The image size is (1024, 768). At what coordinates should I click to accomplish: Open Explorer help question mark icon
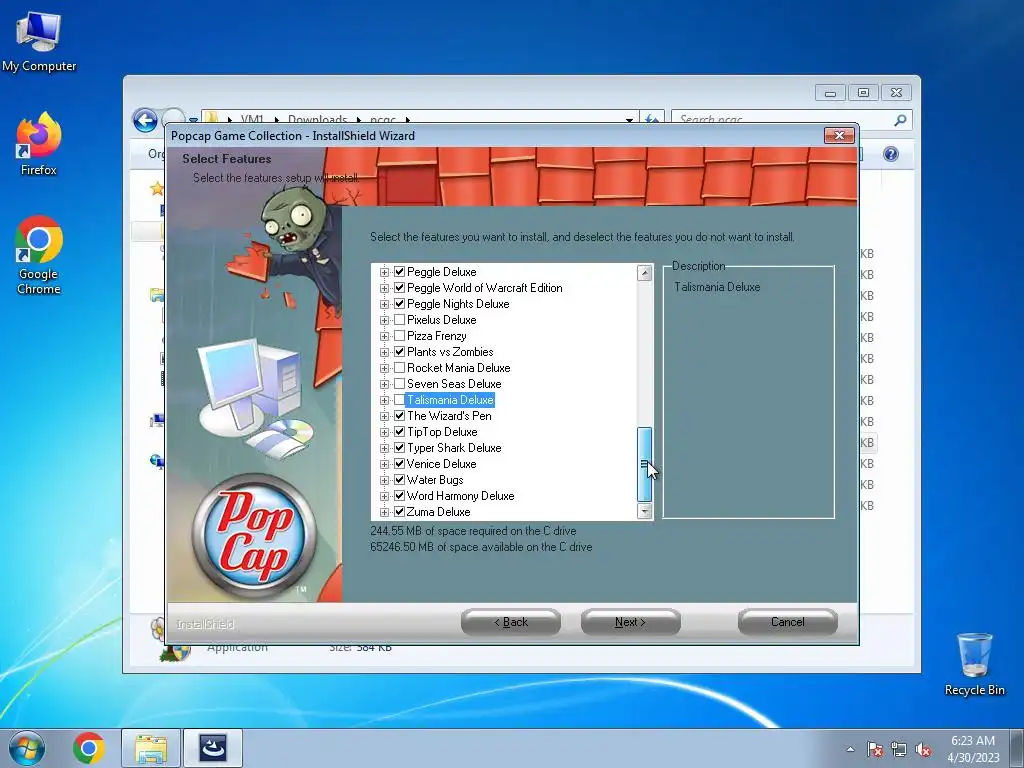(890, 154)
